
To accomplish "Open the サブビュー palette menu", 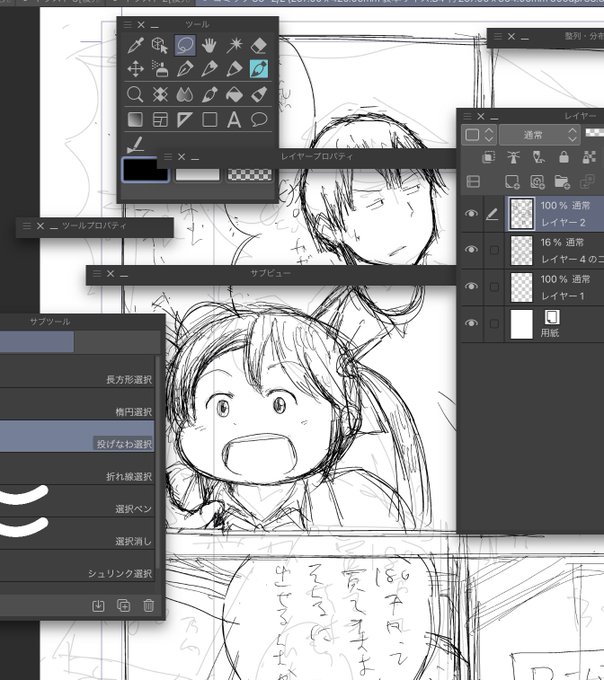I will (97, 274).
